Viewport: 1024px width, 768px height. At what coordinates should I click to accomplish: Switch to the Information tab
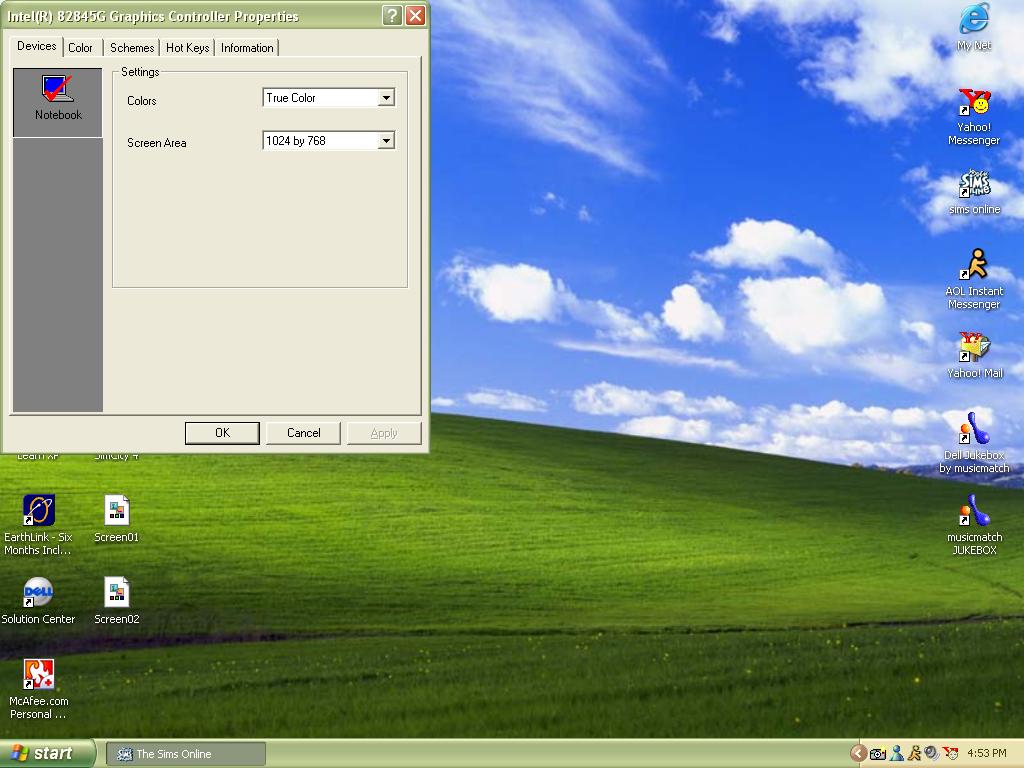pyautogui.click(x=247, y=48)
